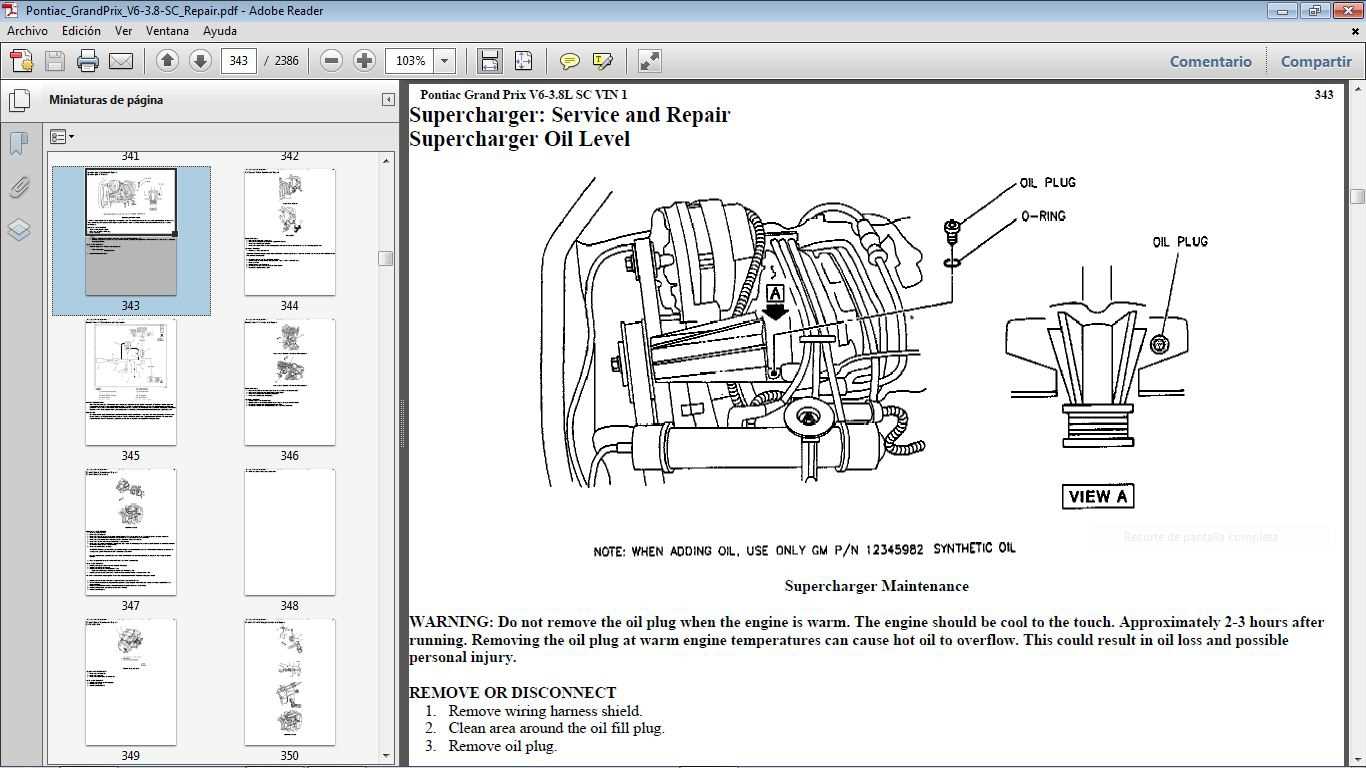1366x768 pixels.
Task: Click the page number input field
Action: 238,61
